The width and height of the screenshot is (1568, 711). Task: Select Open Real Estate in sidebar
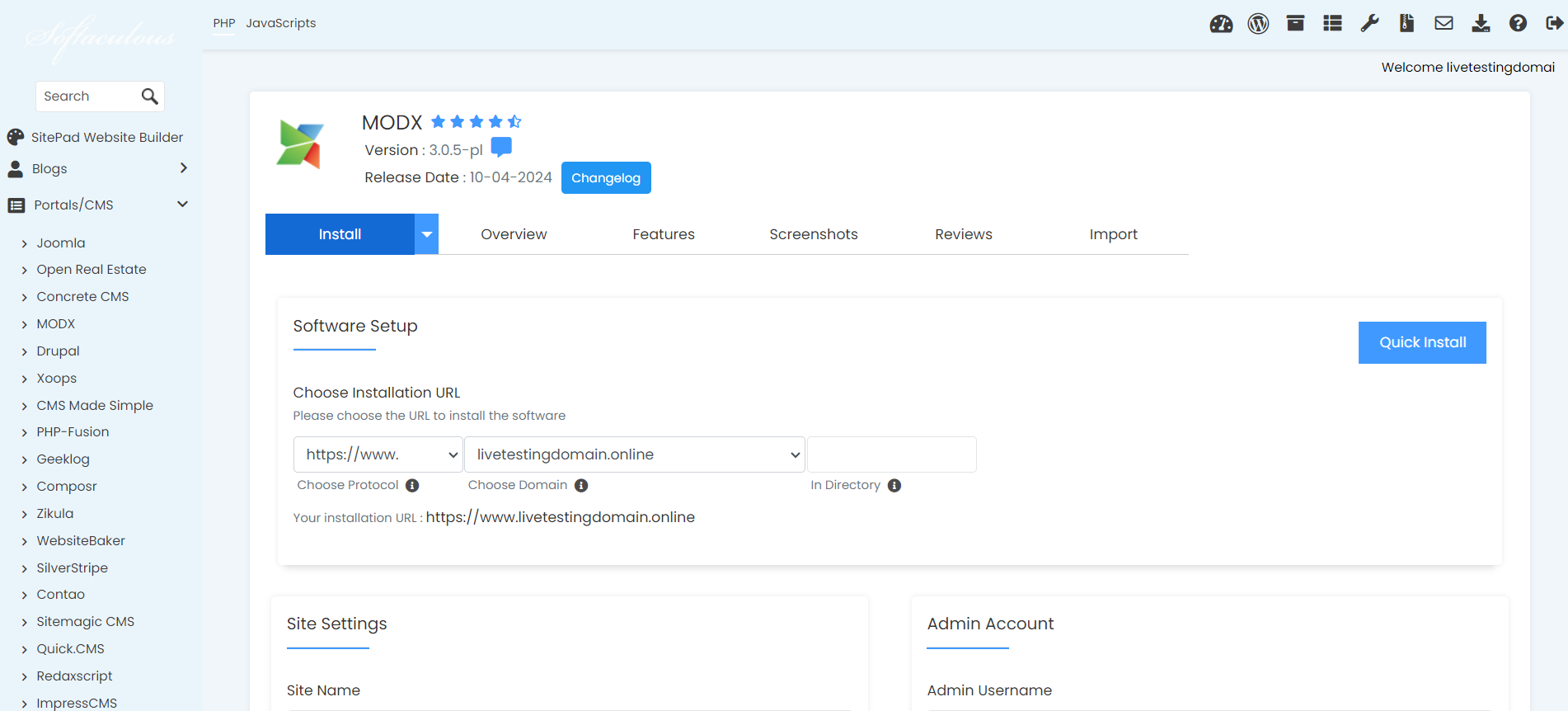pos(92,270)
